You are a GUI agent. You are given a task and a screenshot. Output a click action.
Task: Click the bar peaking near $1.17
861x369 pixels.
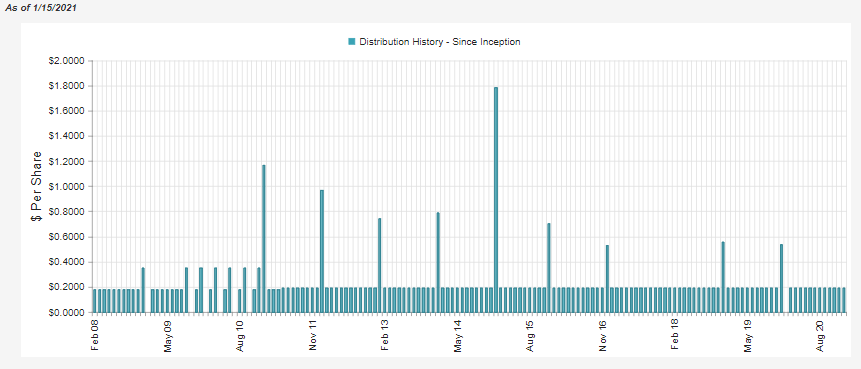click(x=264, y=239)
